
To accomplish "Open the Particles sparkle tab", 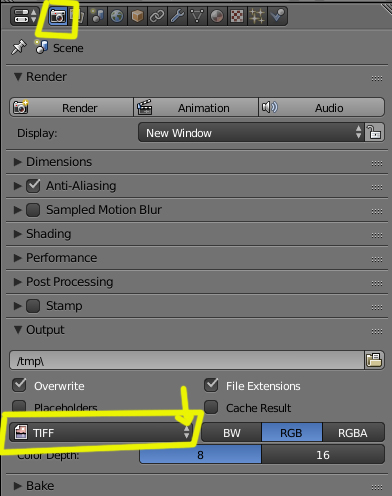I will click(257, 16).
